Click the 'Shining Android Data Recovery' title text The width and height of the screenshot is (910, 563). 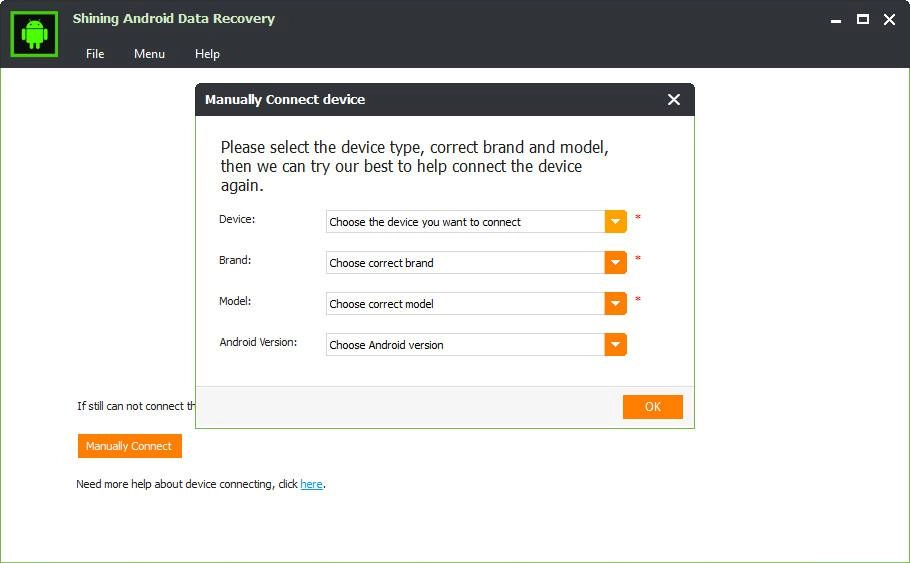[x=174, y=19]
